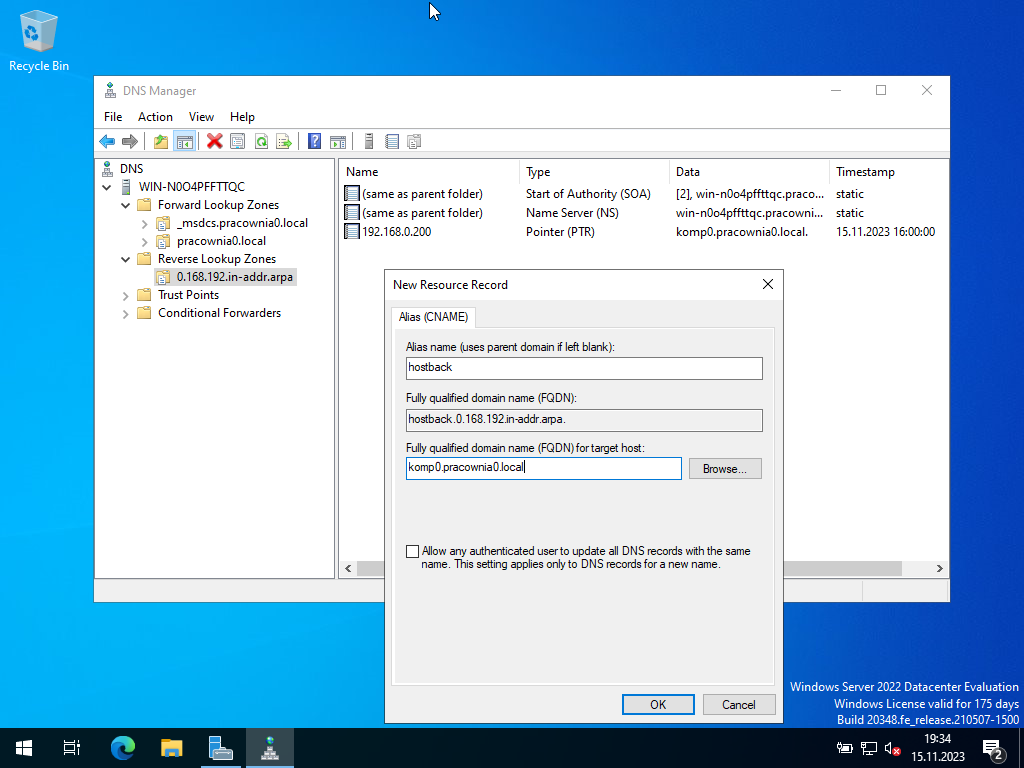The width and height of the screenshot is (1024, 768).
Task: Open the View menu
Action: [201, 117]
